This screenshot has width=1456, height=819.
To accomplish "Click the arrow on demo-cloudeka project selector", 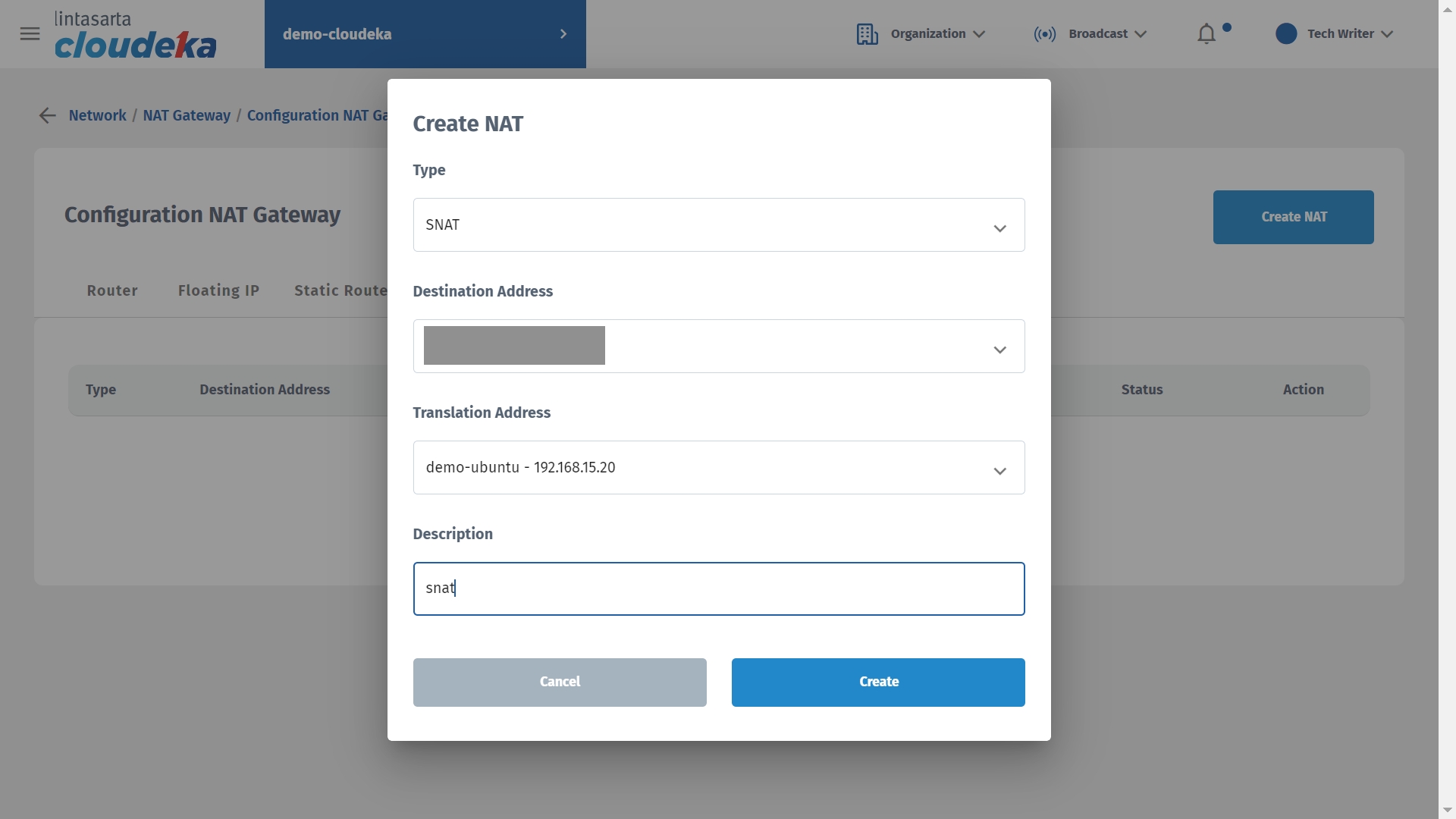I will (563, 34).
